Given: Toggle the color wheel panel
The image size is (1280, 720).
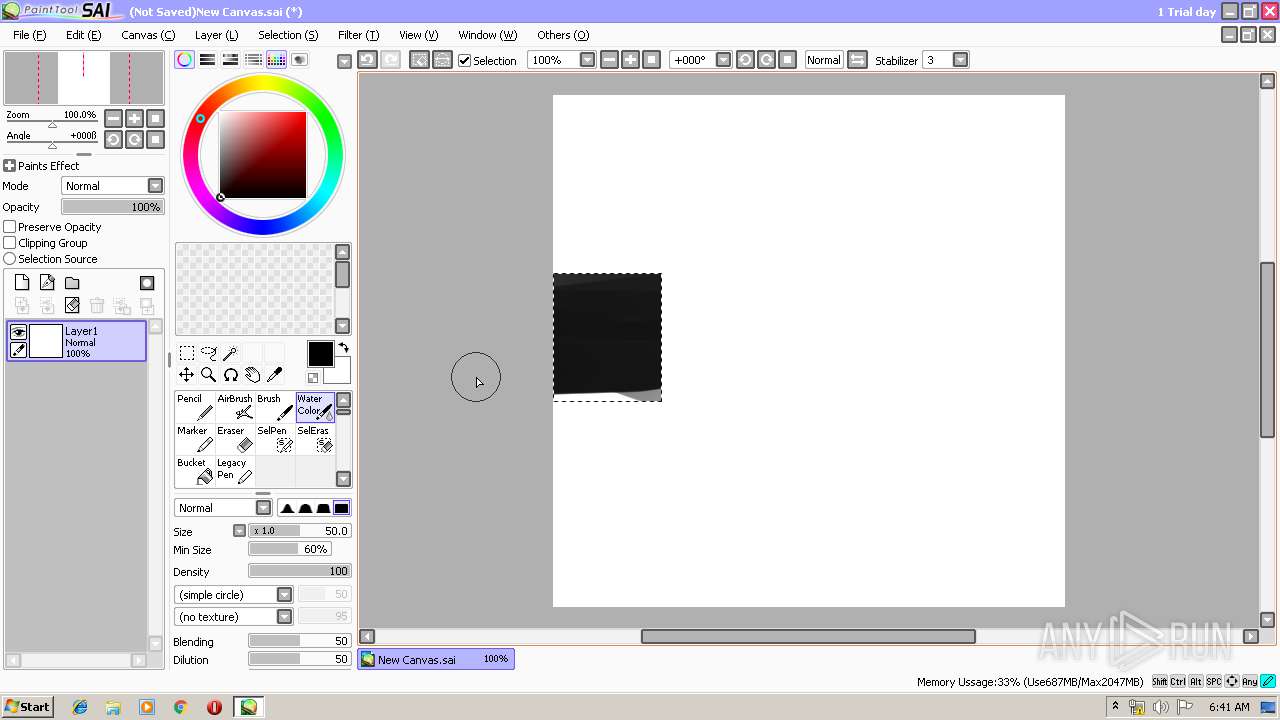Looking at the screenshot, I should click(x=184, y=60).
